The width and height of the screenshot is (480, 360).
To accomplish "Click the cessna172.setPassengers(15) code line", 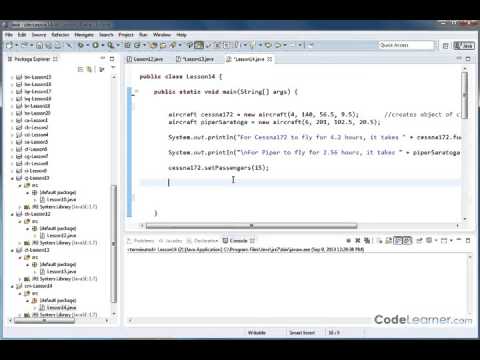I will tap(218, 168).
